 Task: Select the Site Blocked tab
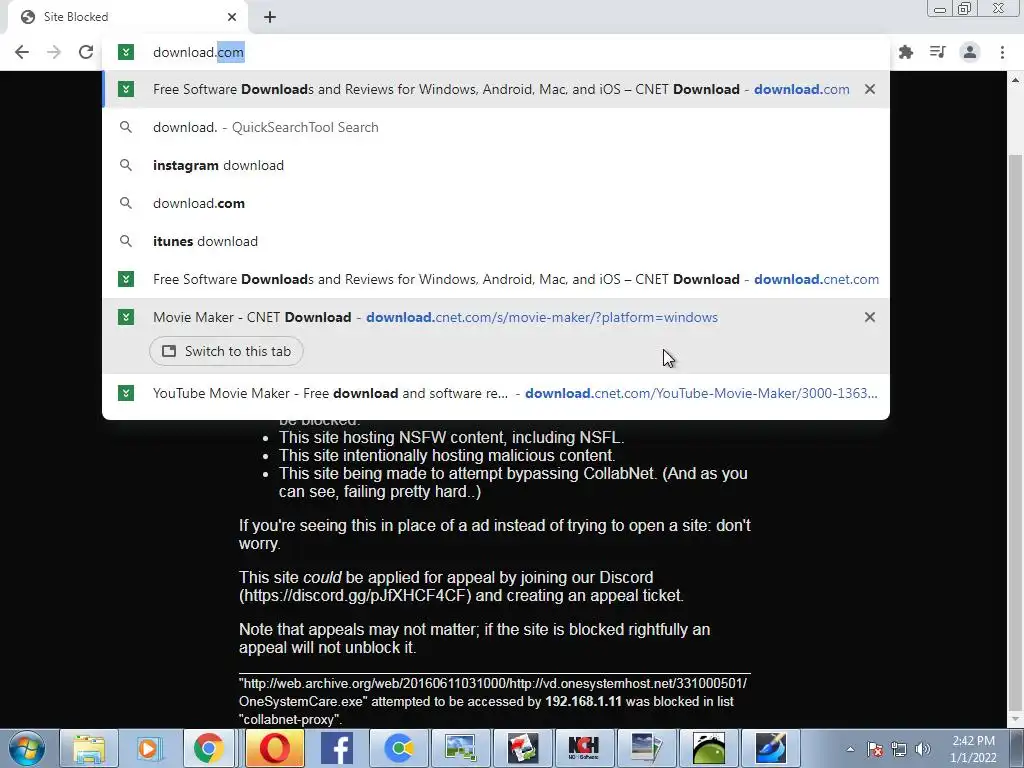127,17
